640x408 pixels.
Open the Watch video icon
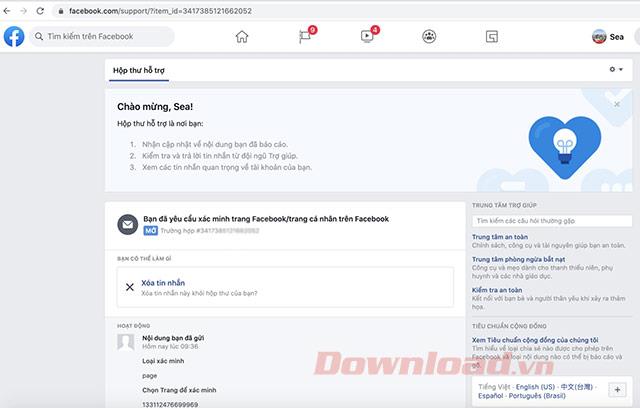click(367, 37)
